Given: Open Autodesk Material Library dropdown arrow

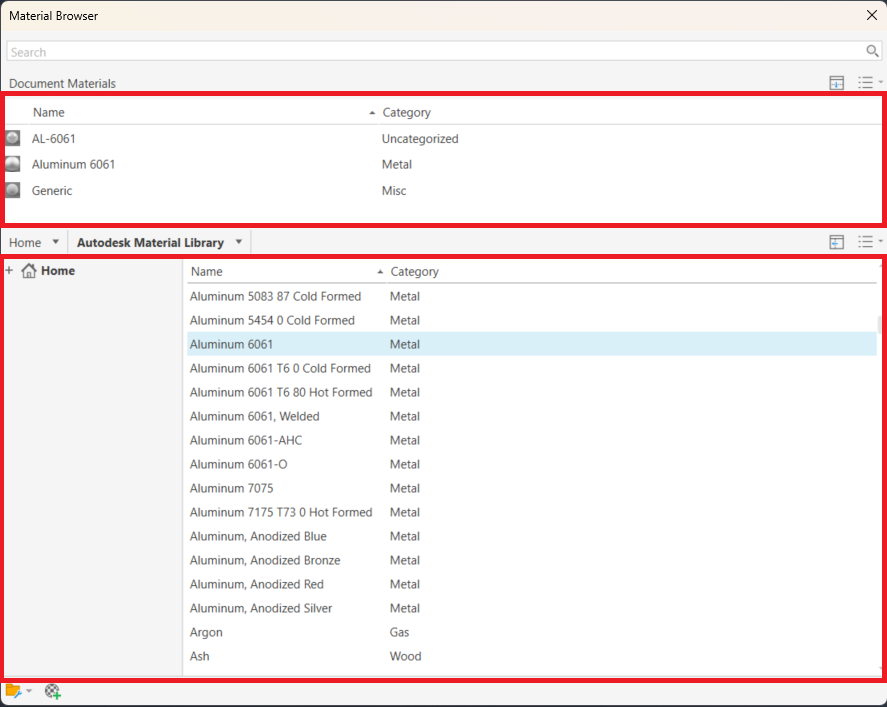Looking at the screenshot, I should [x=239, y=242].
